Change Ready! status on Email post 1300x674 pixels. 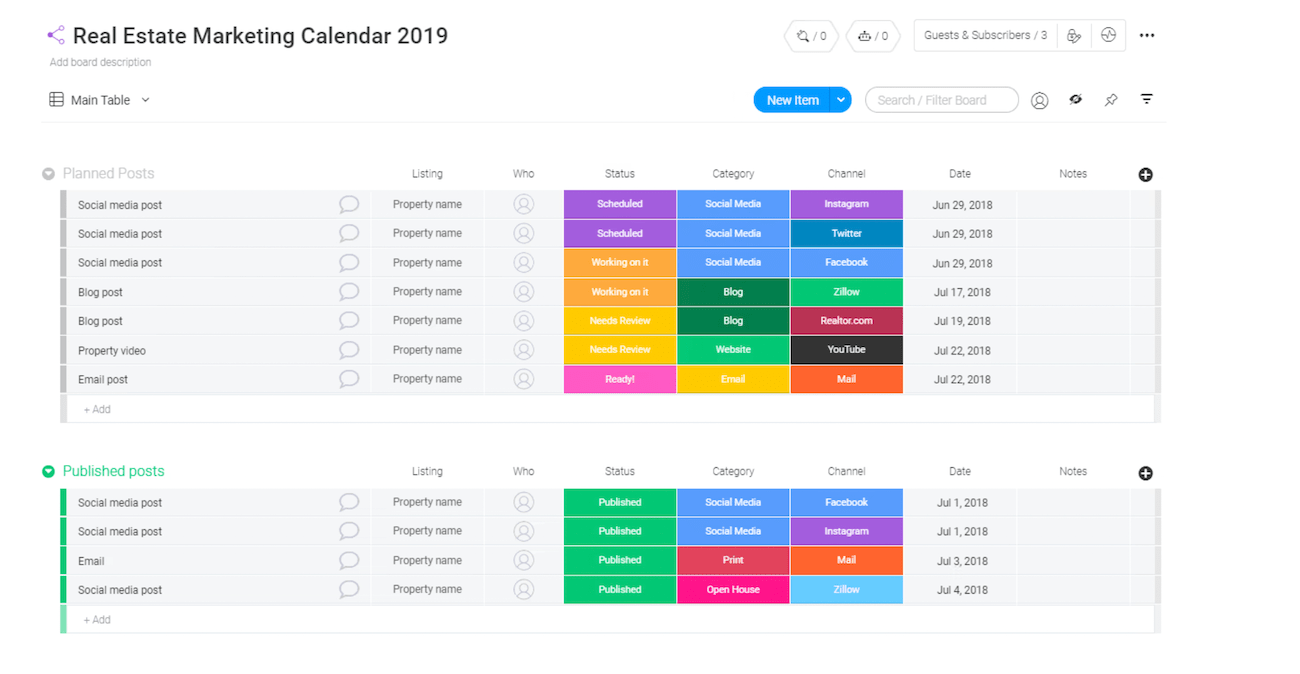(x=620, y=379)
